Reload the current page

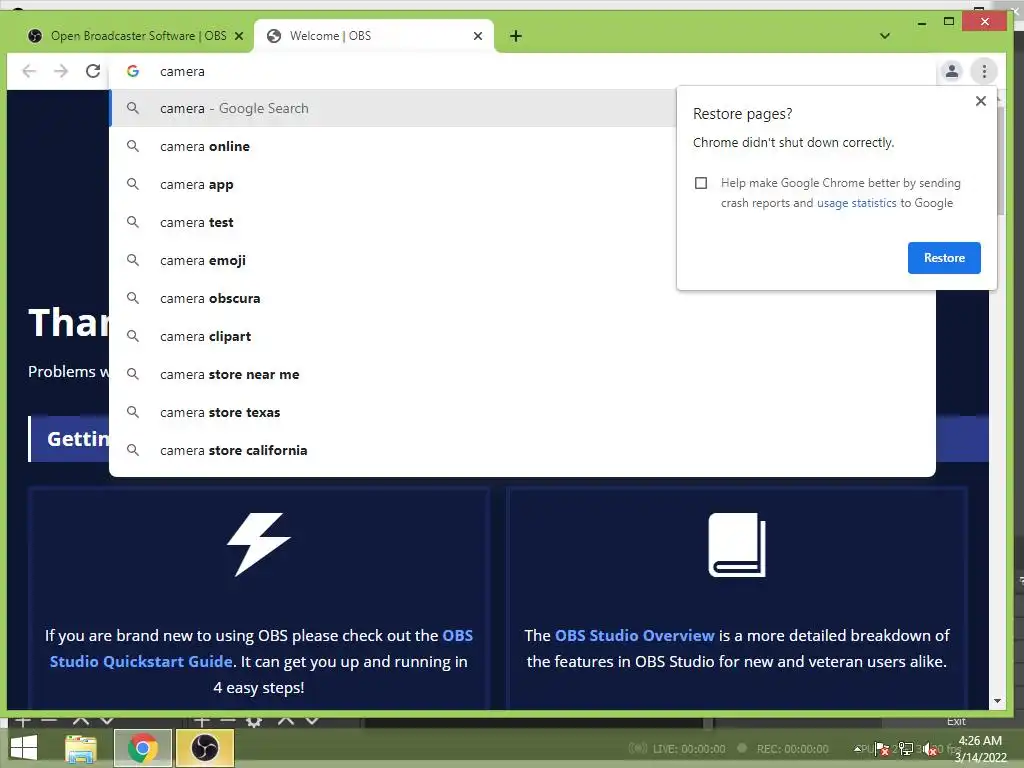pyautogui.click(x=93, y=71)
